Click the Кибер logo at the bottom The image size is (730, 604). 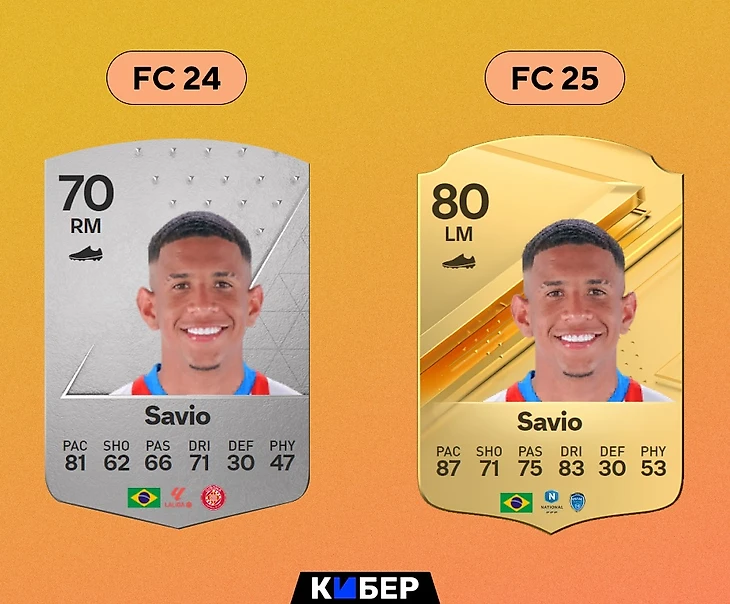pos(365,588)
